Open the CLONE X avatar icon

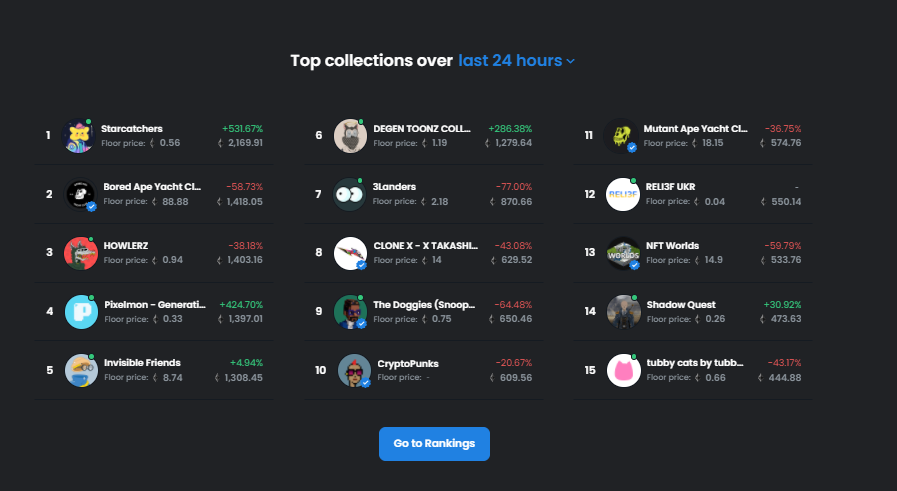(350, 253)
